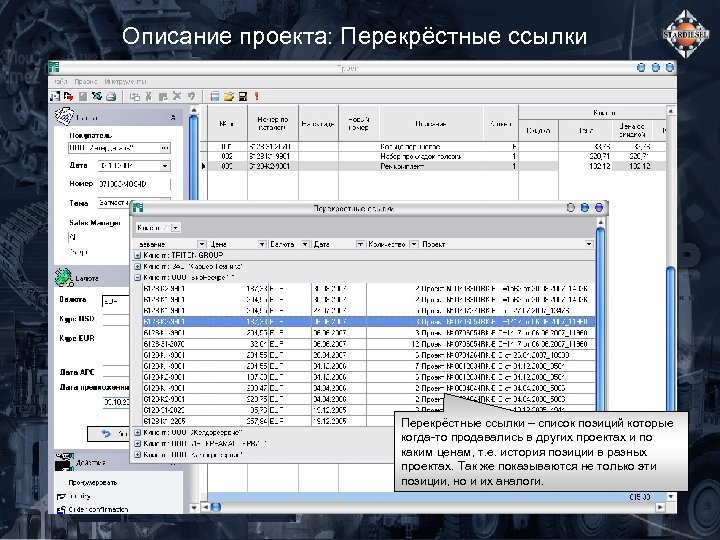Click the Описание column header
The width and height of the screenshot is (720, 540).
point(431,124)
